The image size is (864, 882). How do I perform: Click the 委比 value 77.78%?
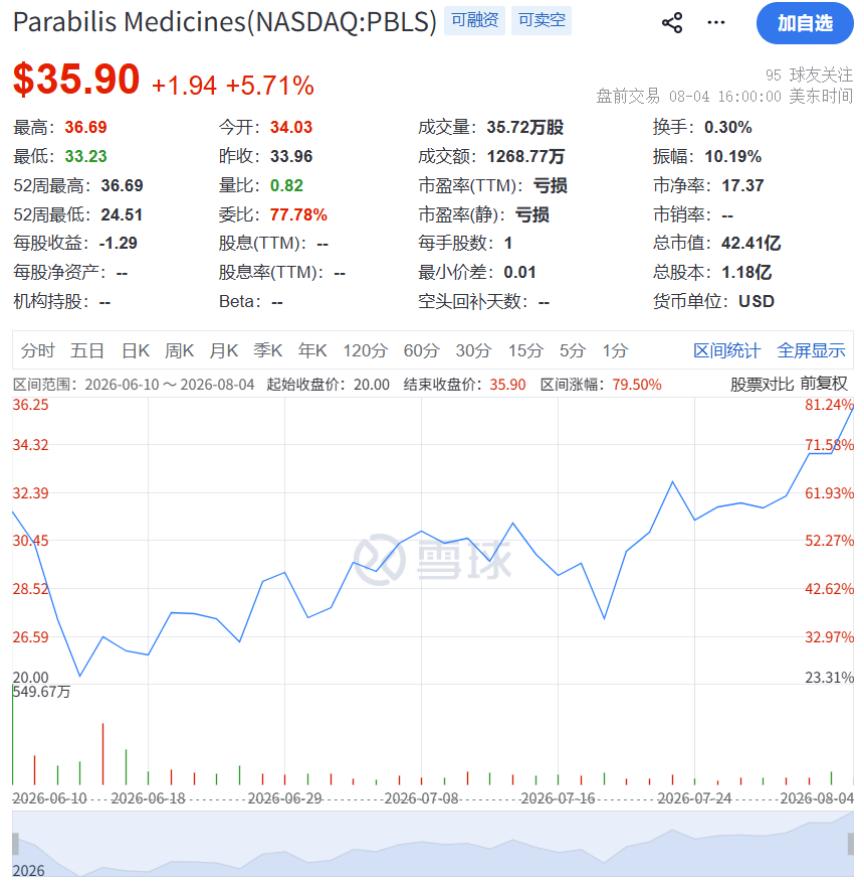pos(298,214)
